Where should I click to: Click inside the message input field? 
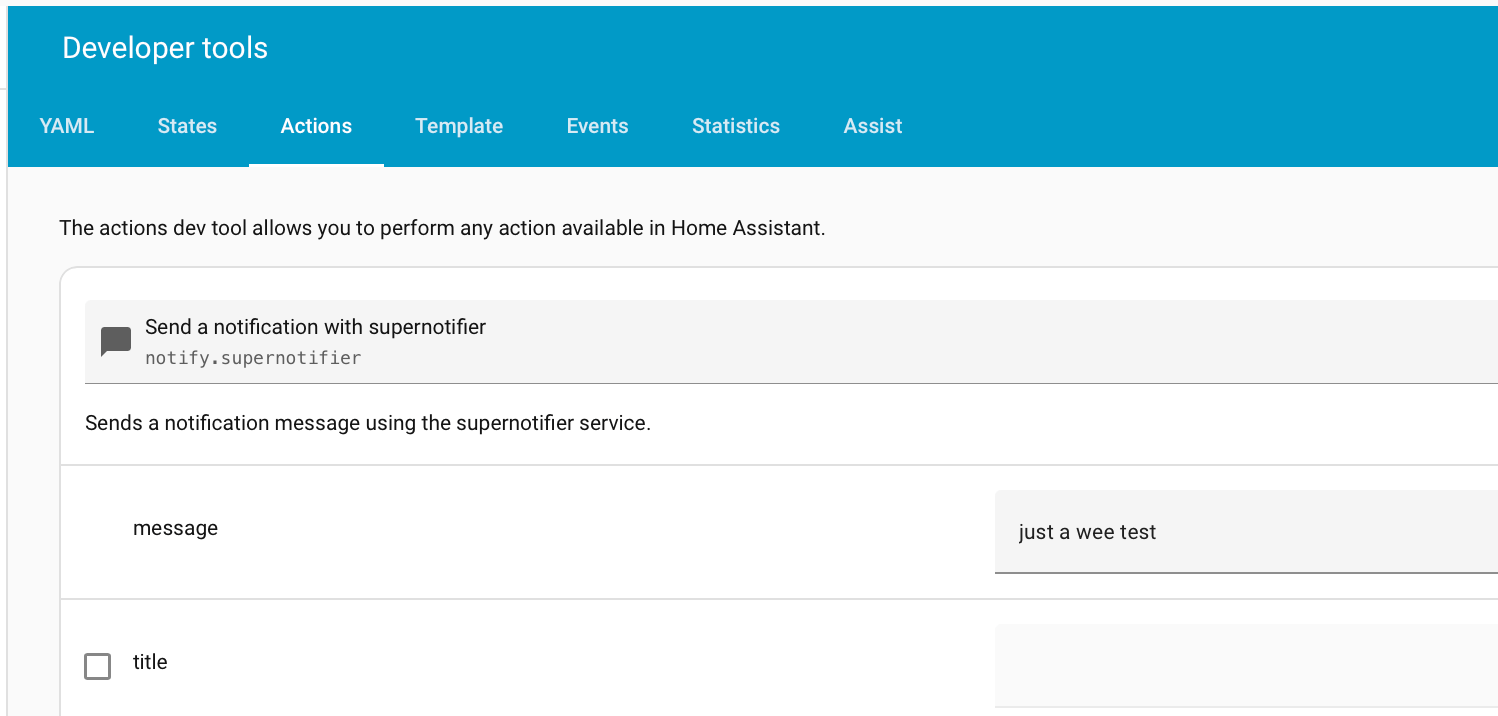[1200, 533]
